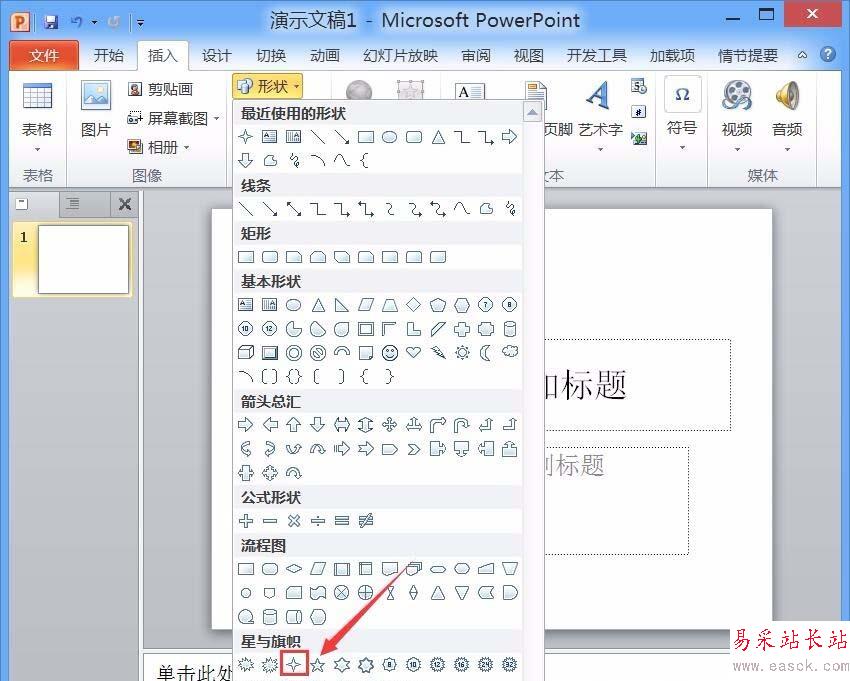Switch to the Home tab

(x=108, y=55)
